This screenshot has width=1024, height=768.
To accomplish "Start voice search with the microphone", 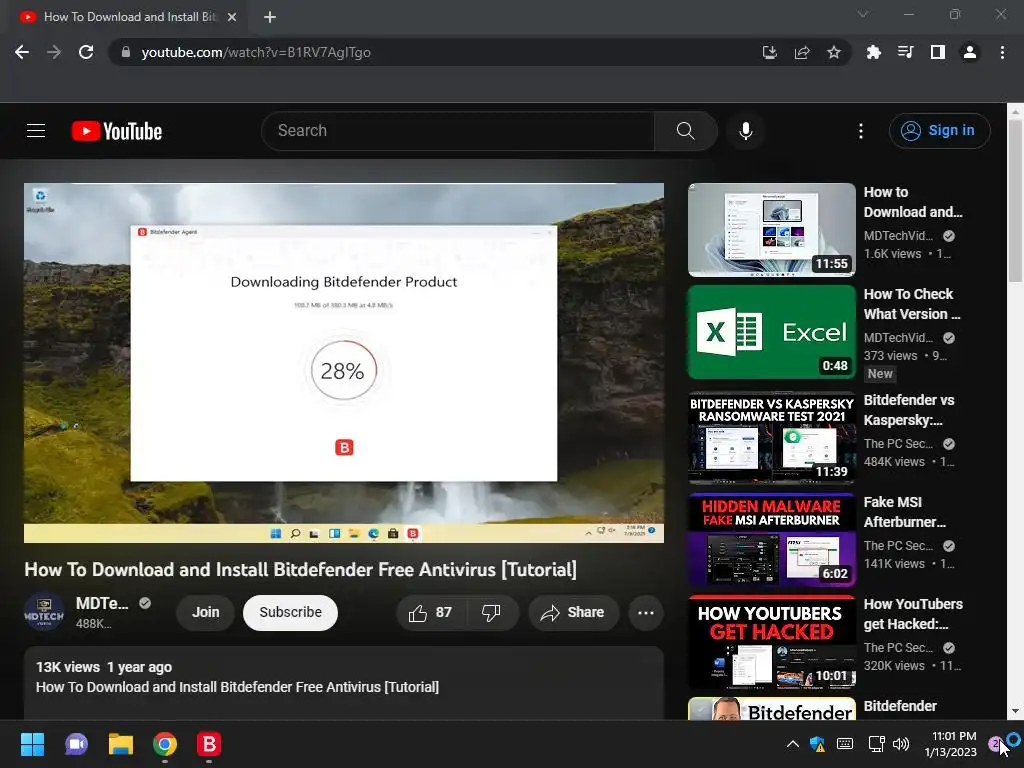I will [745, 131].
